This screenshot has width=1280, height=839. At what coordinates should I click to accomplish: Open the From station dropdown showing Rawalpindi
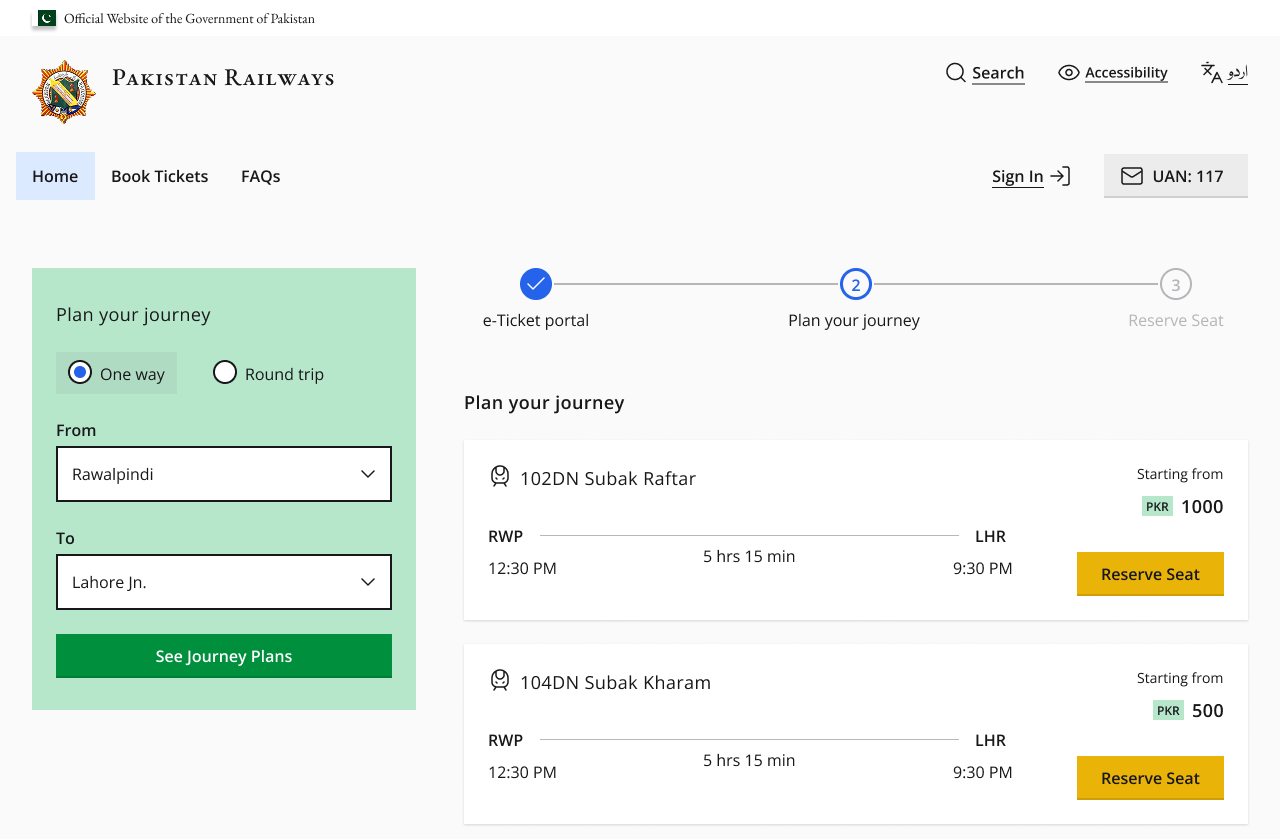pyautogui.click(x=224, y=474)
